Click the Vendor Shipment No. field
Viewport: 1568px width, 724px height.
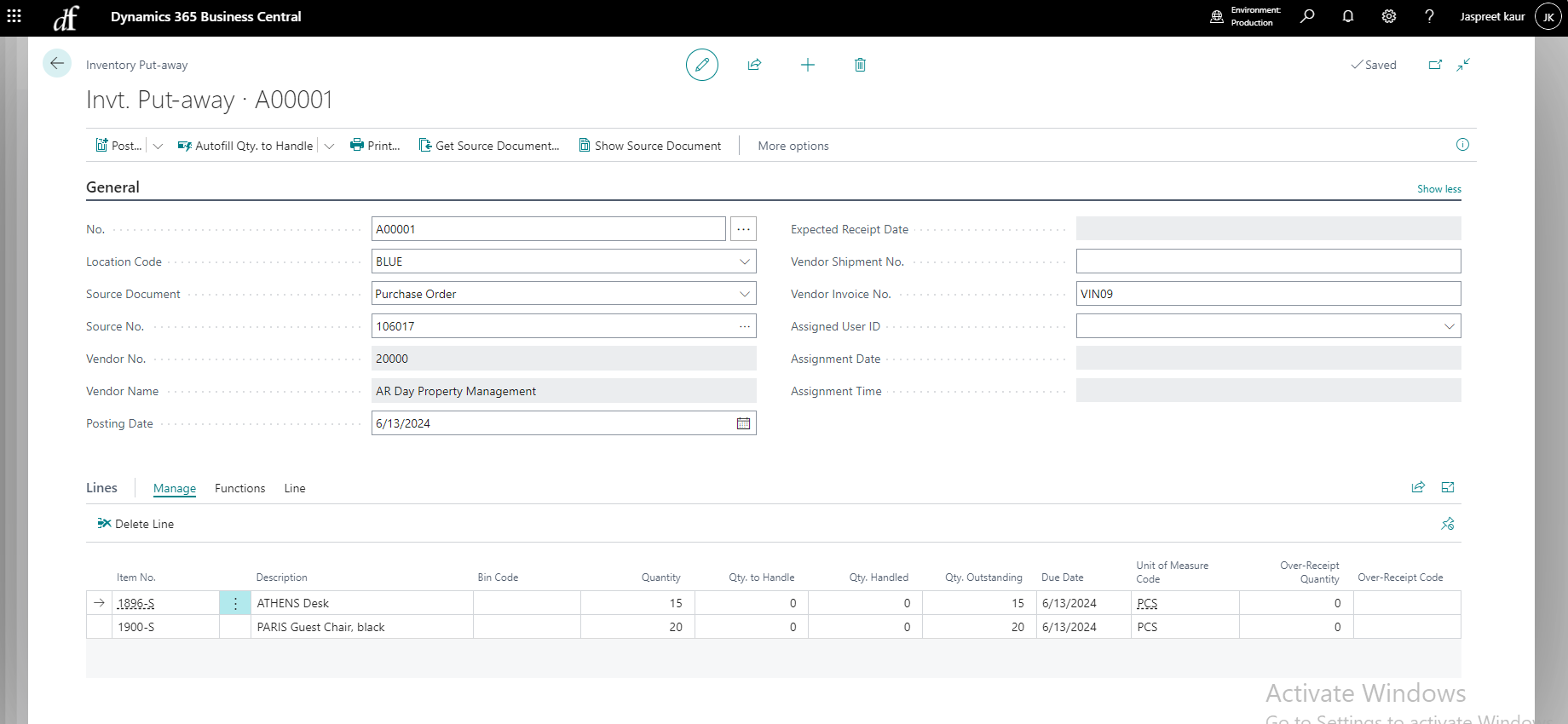(x=1267, y=261)
